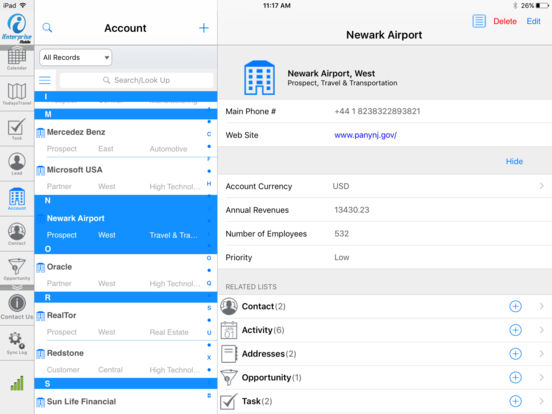
Task: Tap the iEnterprise Mobile logo
Action: [17, 28]
